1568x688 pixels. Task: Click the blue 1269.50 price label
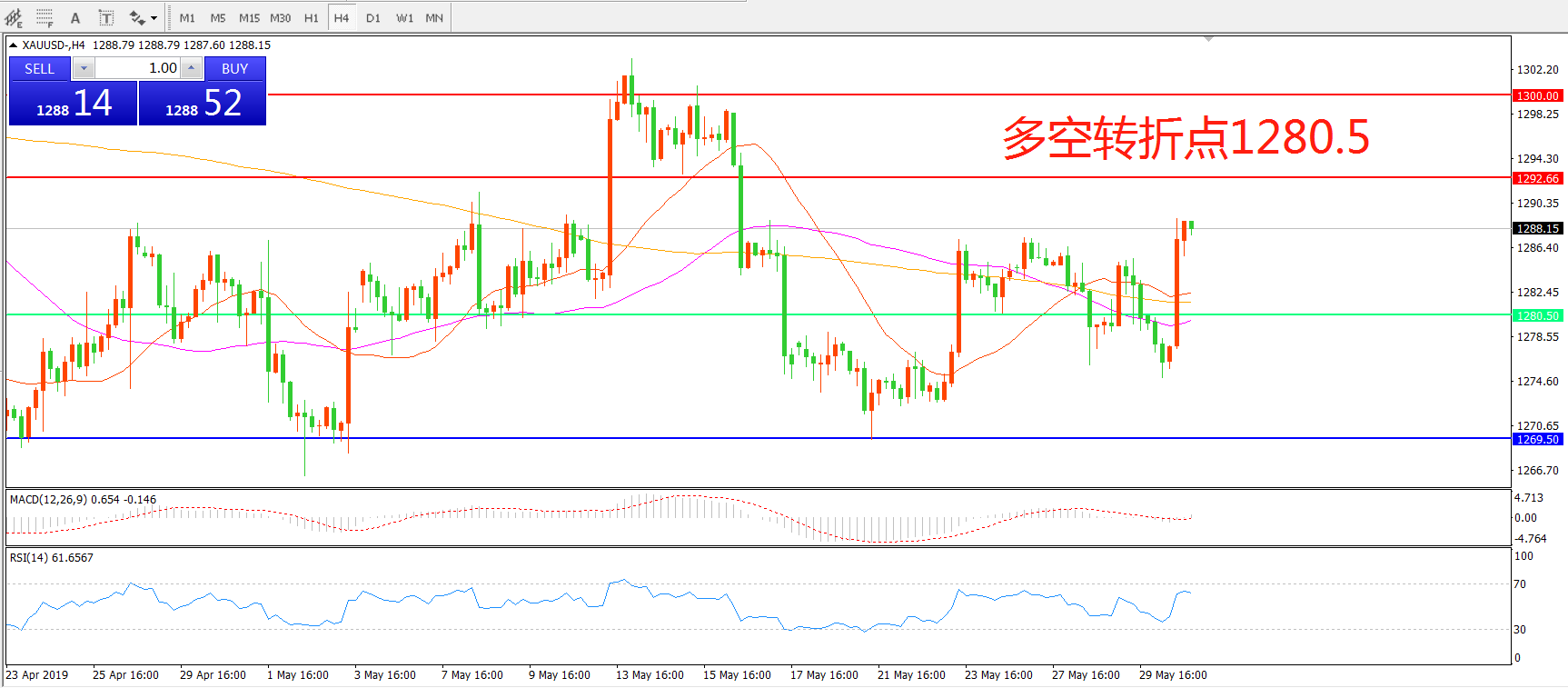[x=1537, y=439]
